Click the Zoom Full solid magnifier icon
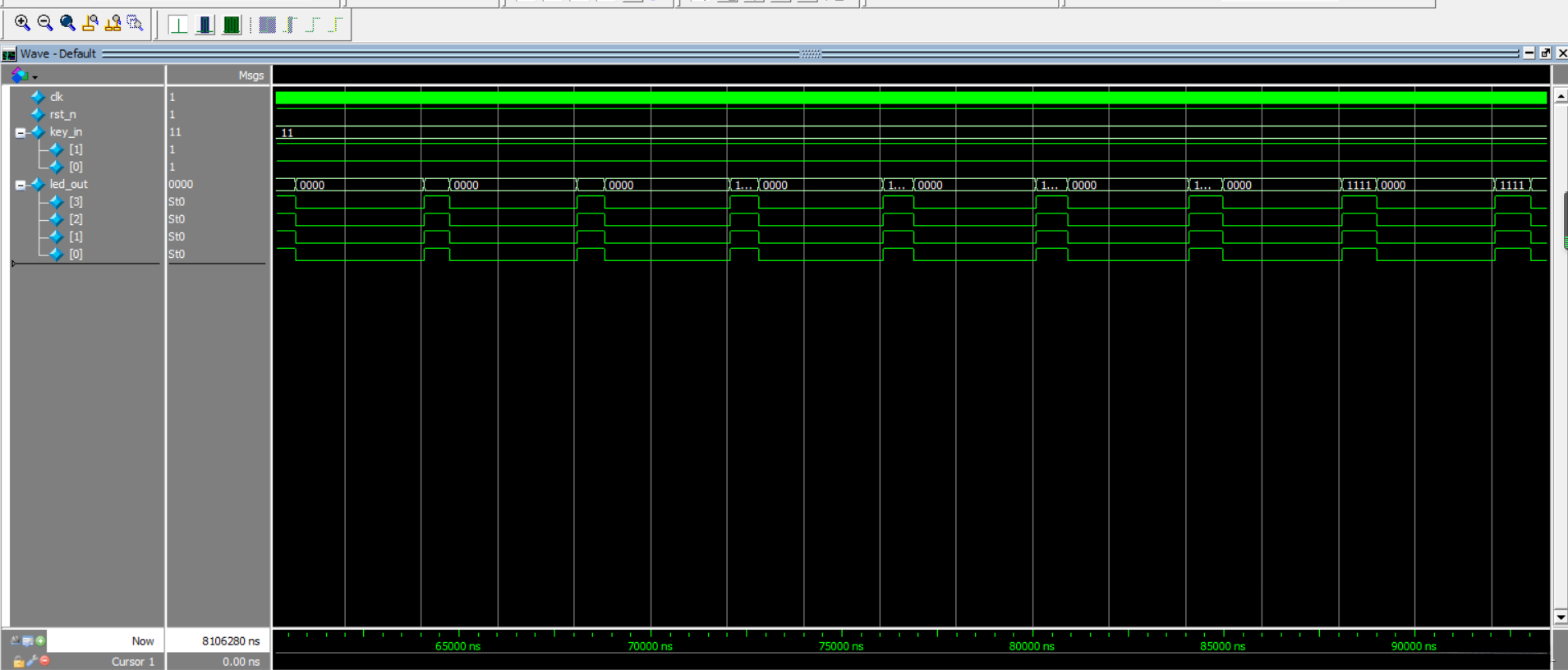 pos(67,23)
